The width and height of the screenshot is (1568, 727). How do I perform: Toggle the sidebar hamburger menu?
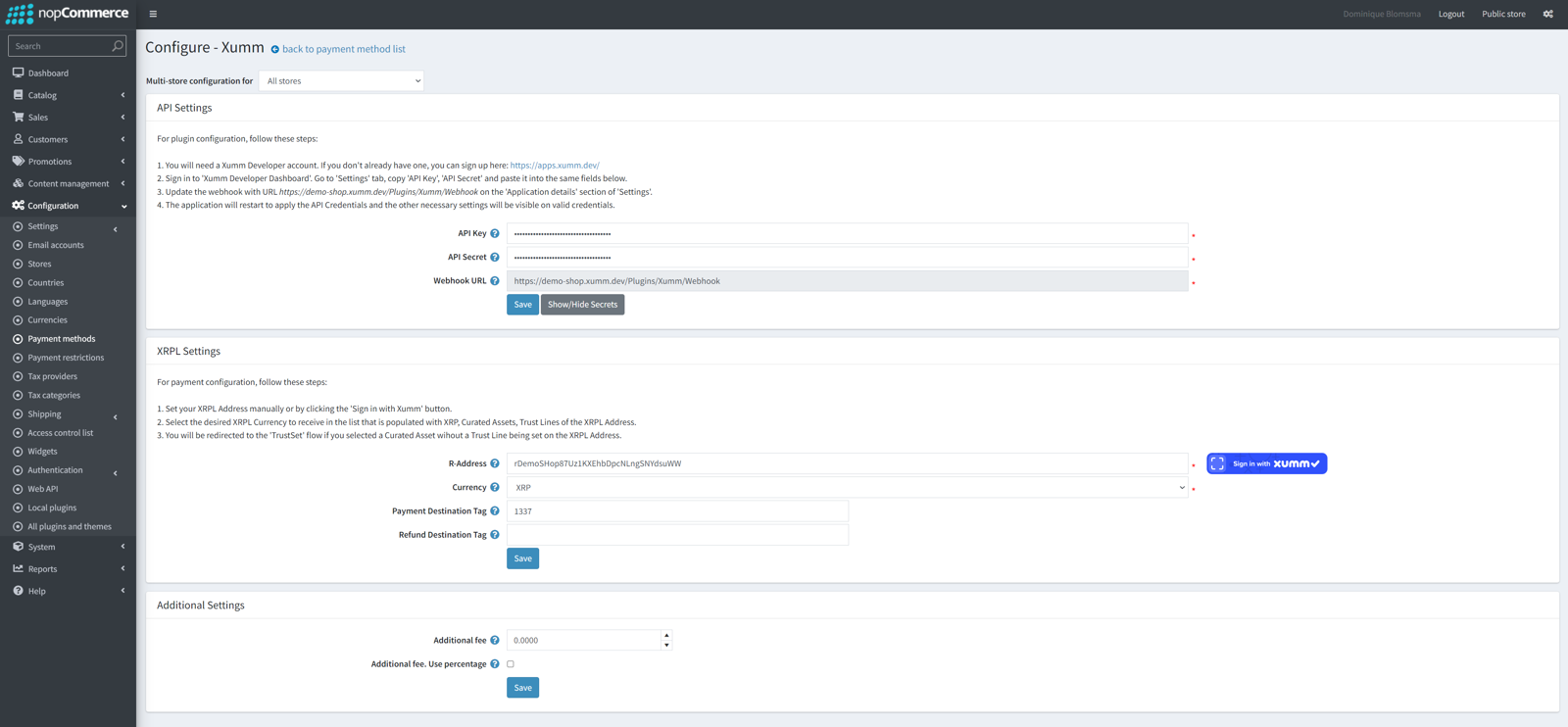153,14
